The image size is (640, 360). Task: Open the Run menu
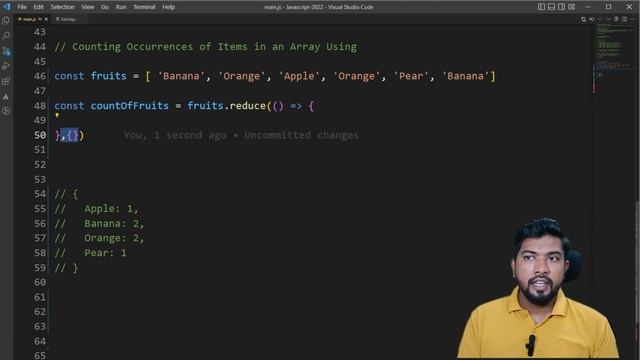point(121,7)
